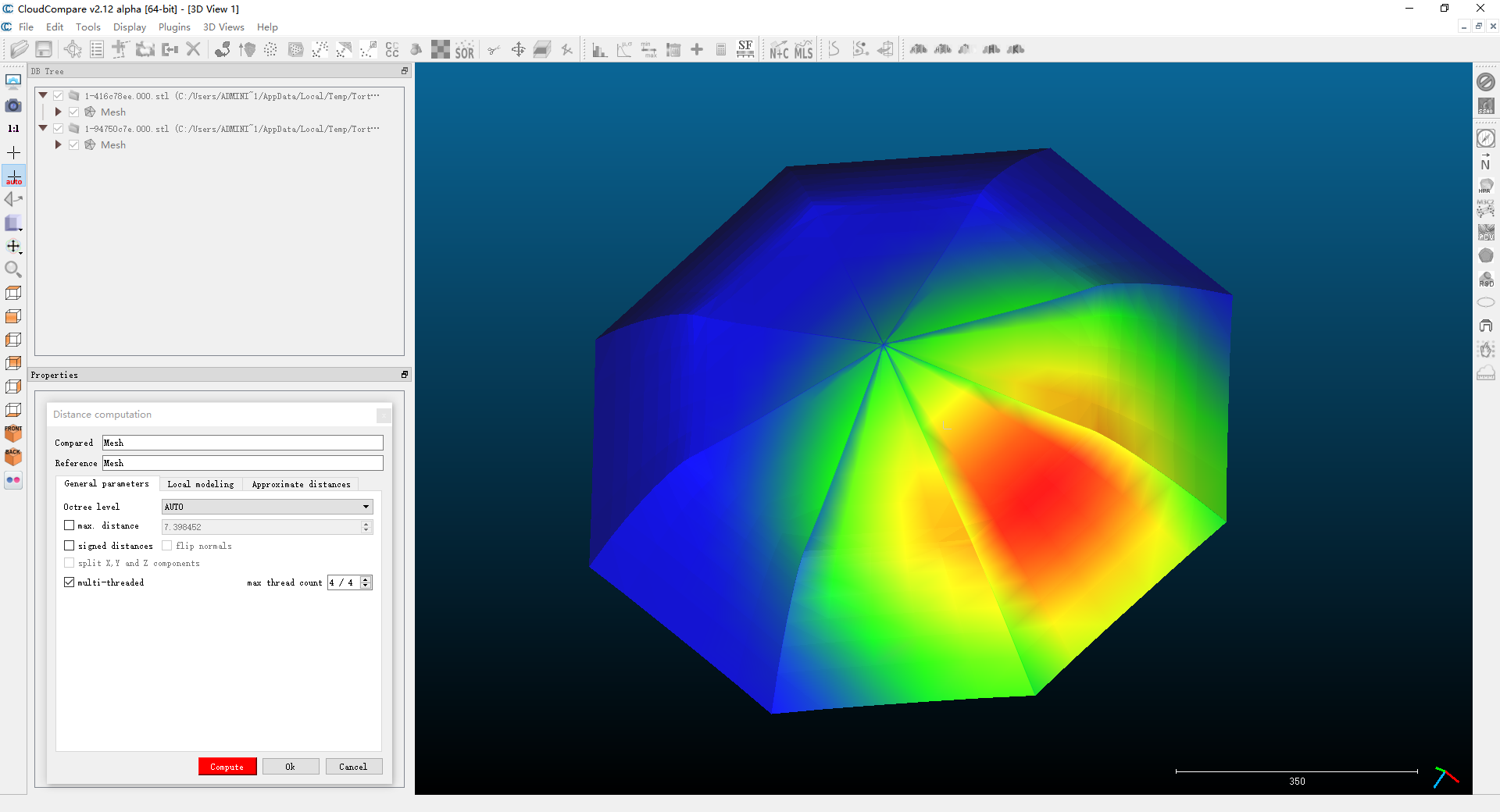
Task: Click the red Compute button
Action: [227, 767]
